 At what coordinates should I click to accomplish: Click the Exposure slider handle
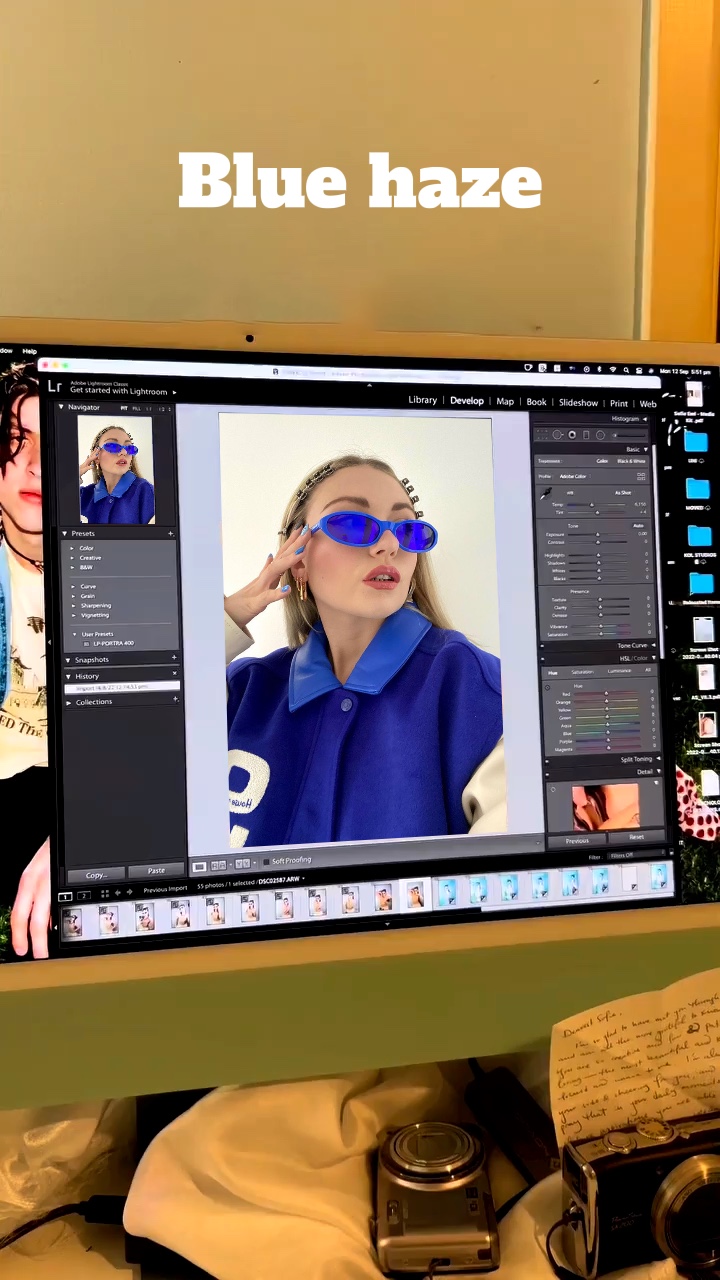coord(598,534)
